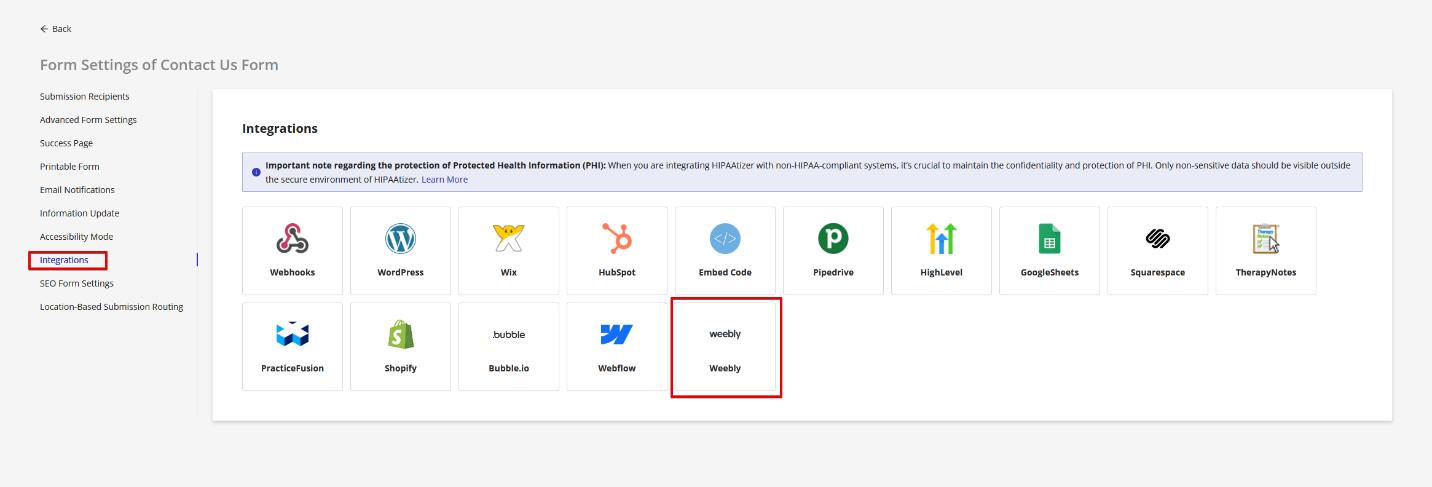Select the Bubble.io integration tile
This screenshot has height=487, width=1432.
tap(508, 346)
